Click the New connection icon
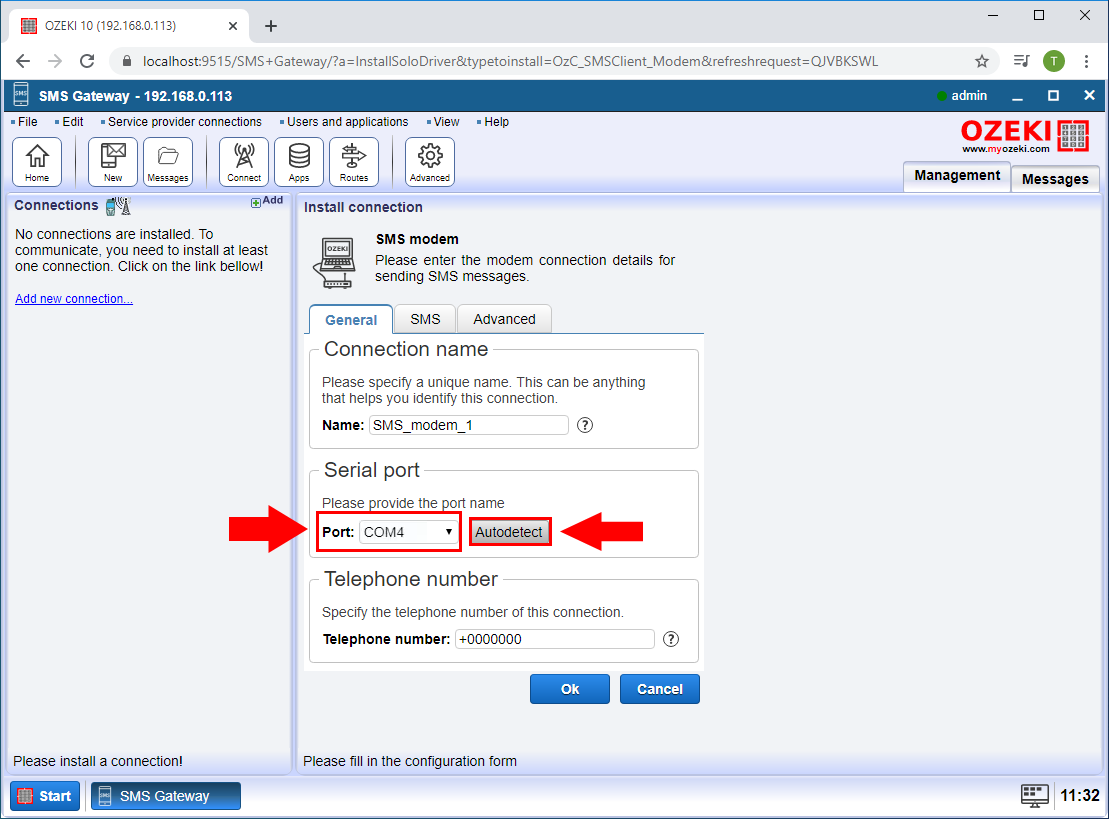Image resolution: width=1109 pixels, height=819 pixels. tap(112, 161)
